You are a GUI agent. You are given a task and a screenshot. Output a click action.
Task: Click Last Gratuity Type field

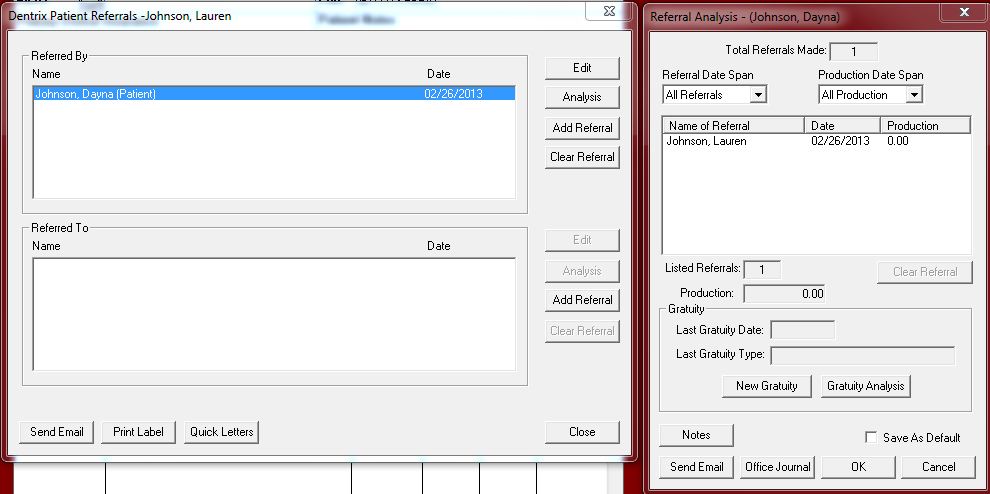[x=862, y=355]
